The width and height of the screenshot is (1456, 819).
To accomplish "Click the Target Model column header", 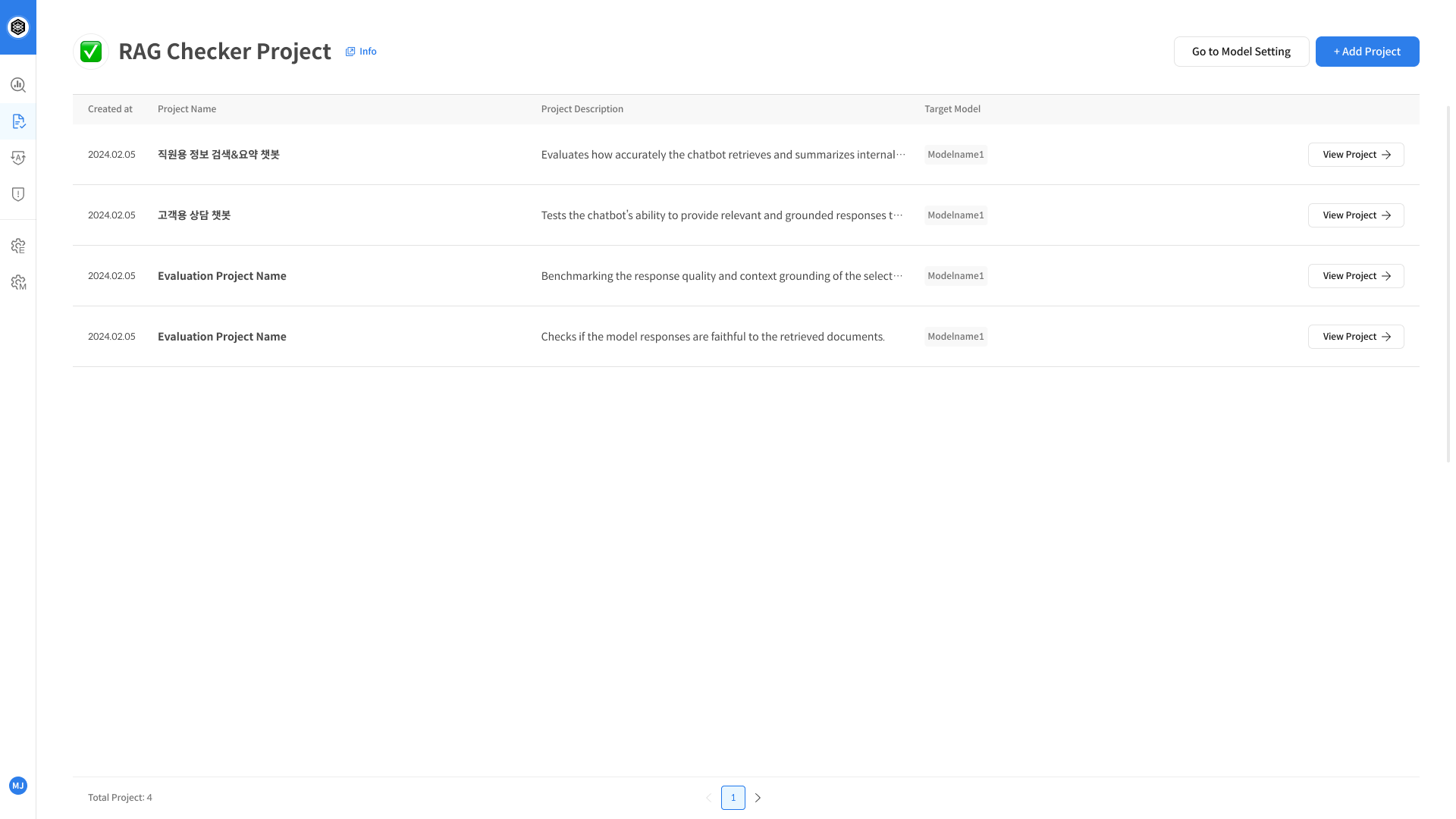I will pyautogui.click(x=952, y=109).
